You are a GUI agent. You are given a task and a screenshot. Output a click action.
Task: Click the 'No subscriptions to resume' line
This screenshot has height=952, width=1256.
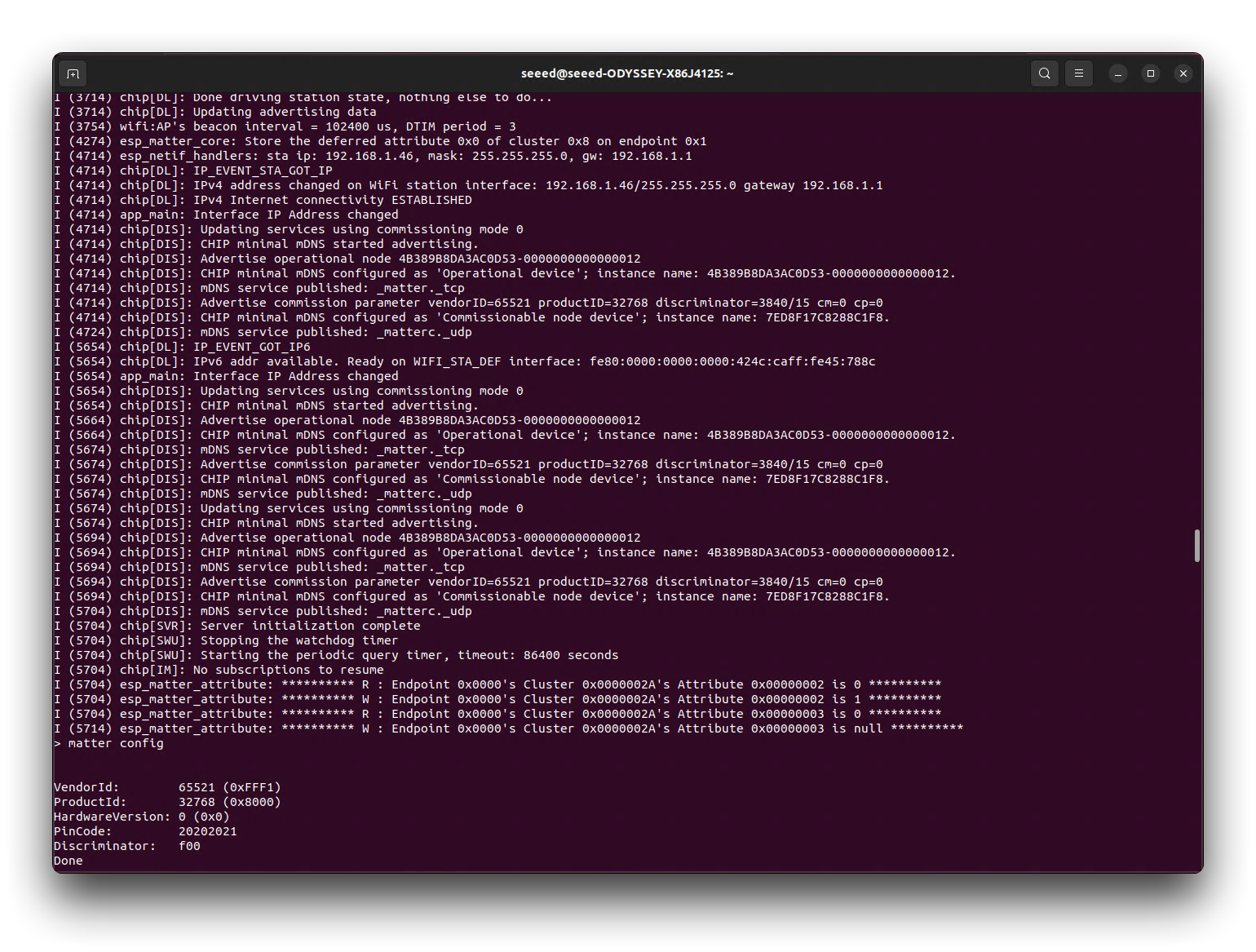pyautogui.click(x=219, y=670)
